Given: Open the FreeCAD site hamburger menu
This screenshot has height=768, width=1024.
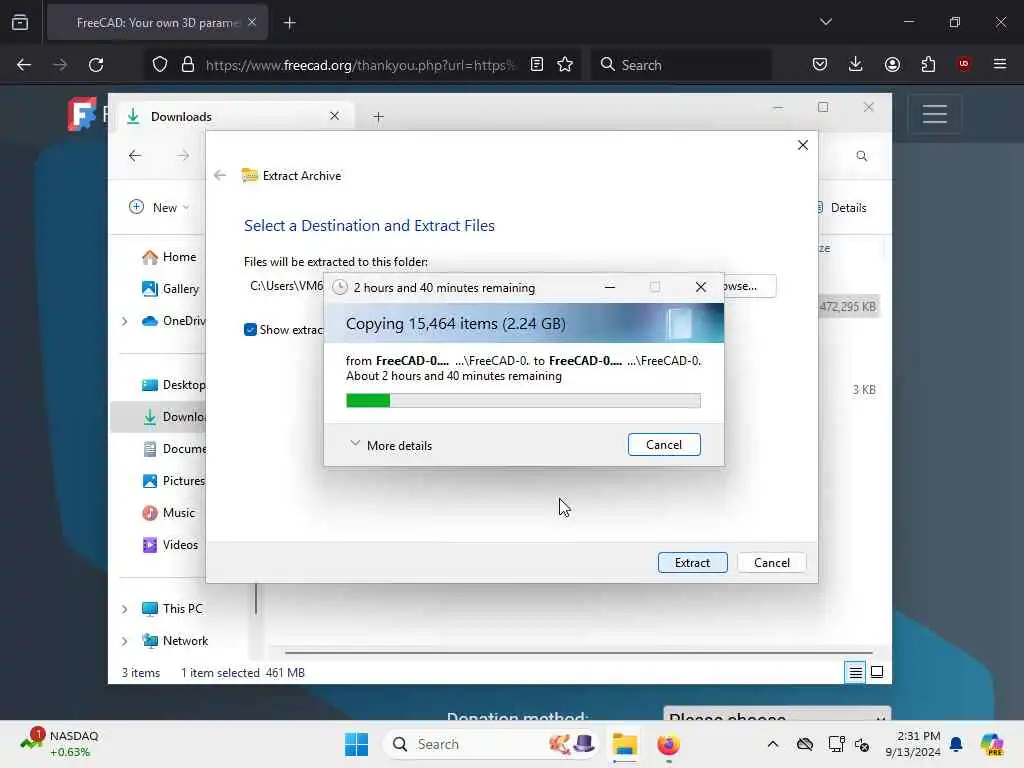Looking at the screenshot, I should pos(935,114).
